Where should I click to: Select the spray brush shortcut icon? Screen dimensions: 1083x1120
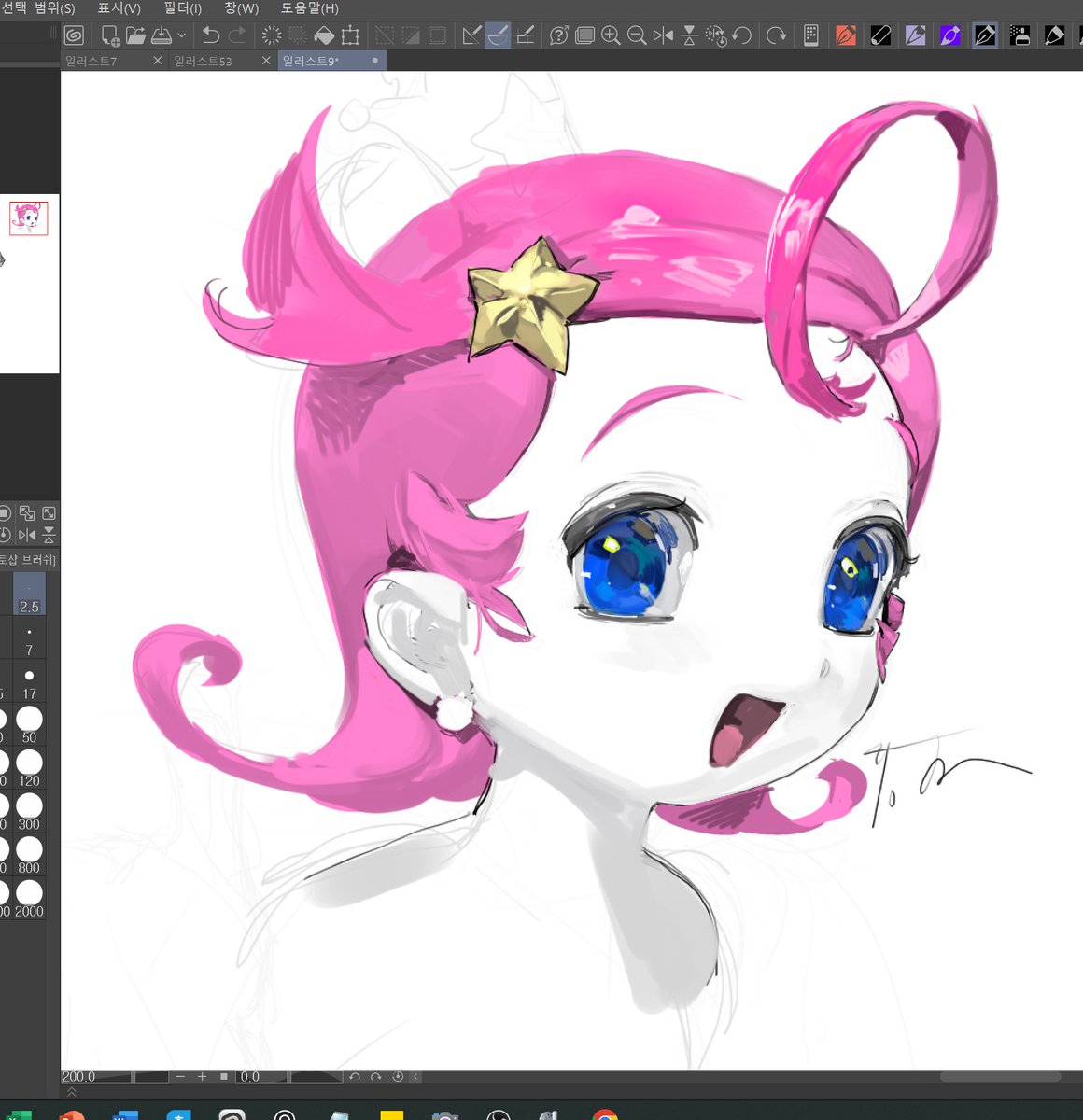(x=1020, y=35)
